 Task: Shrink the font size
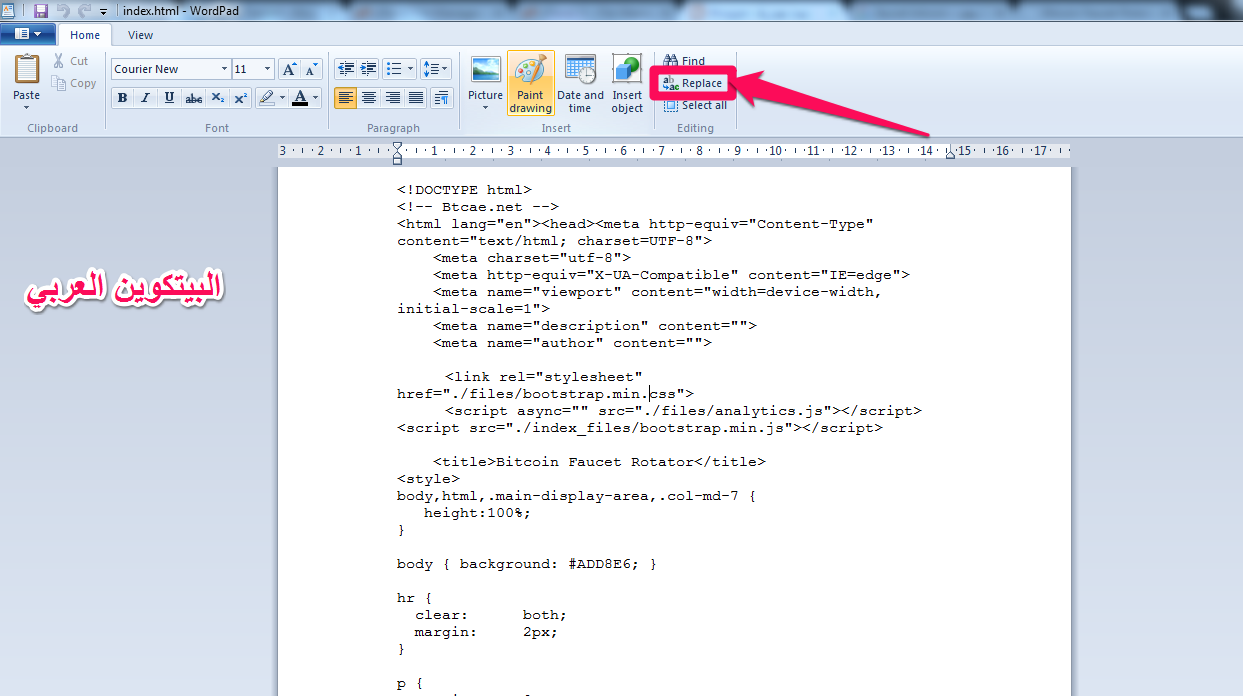coord(311,69)
